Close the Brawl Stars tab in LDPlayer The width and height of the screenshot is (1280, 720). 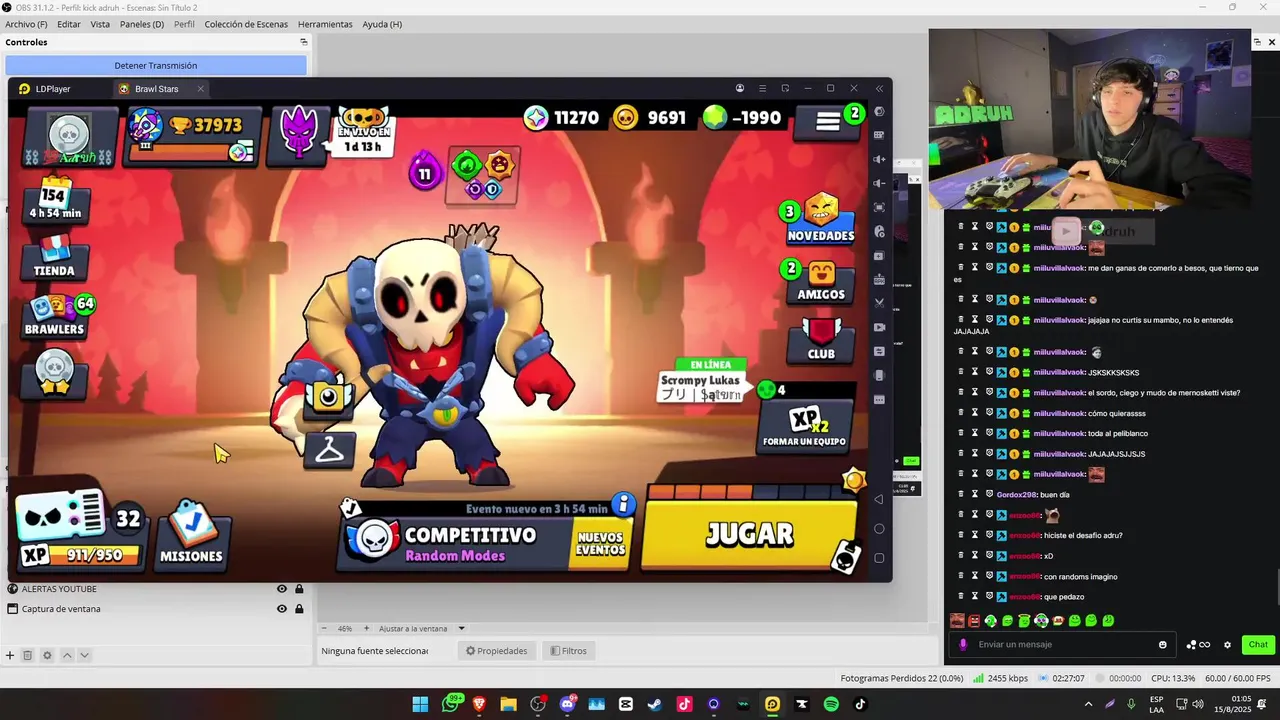200,89
